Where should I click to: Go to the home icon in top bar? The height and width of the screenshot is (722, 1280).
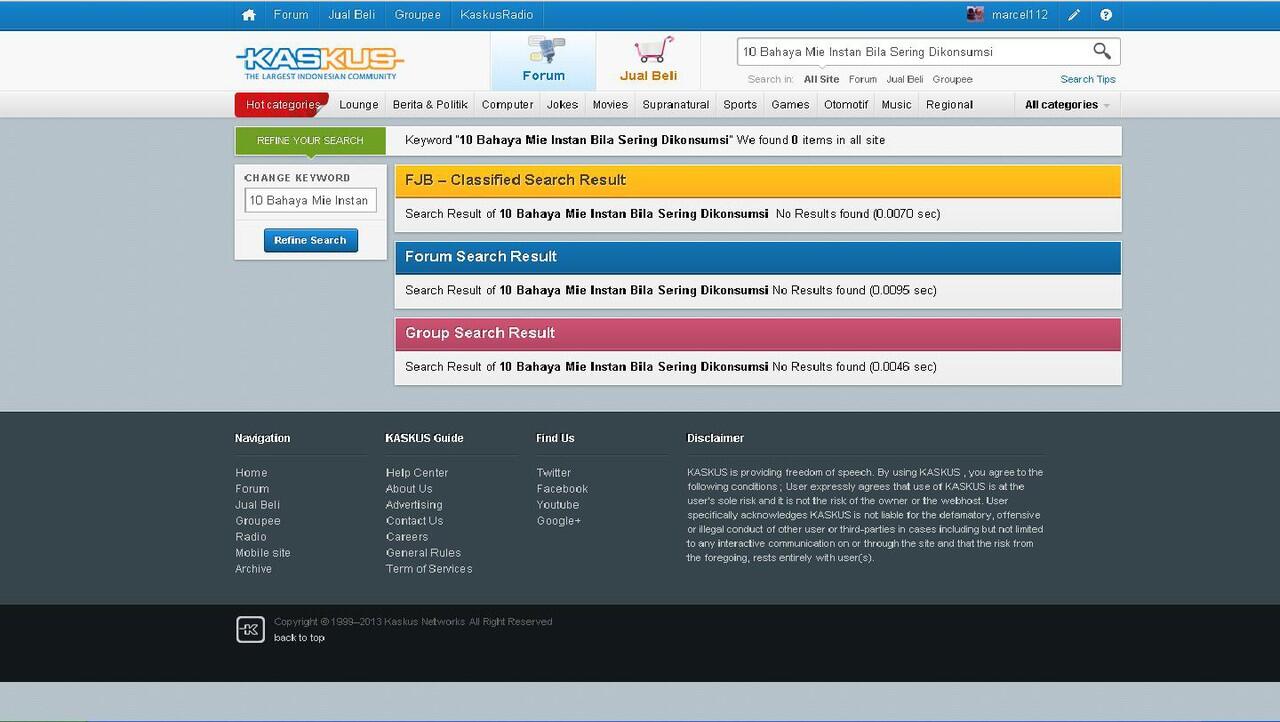[x=249, y=15]
